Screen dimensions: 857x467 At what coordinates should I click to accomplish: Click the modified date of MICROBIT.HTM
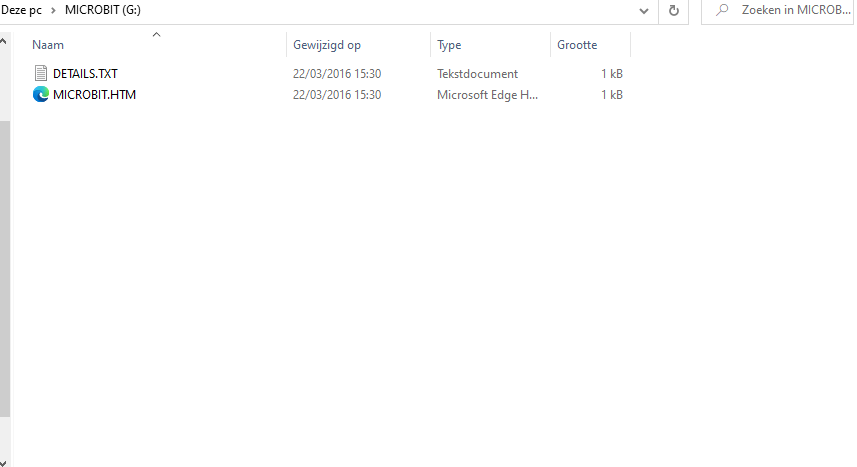[x=337, y=95]
